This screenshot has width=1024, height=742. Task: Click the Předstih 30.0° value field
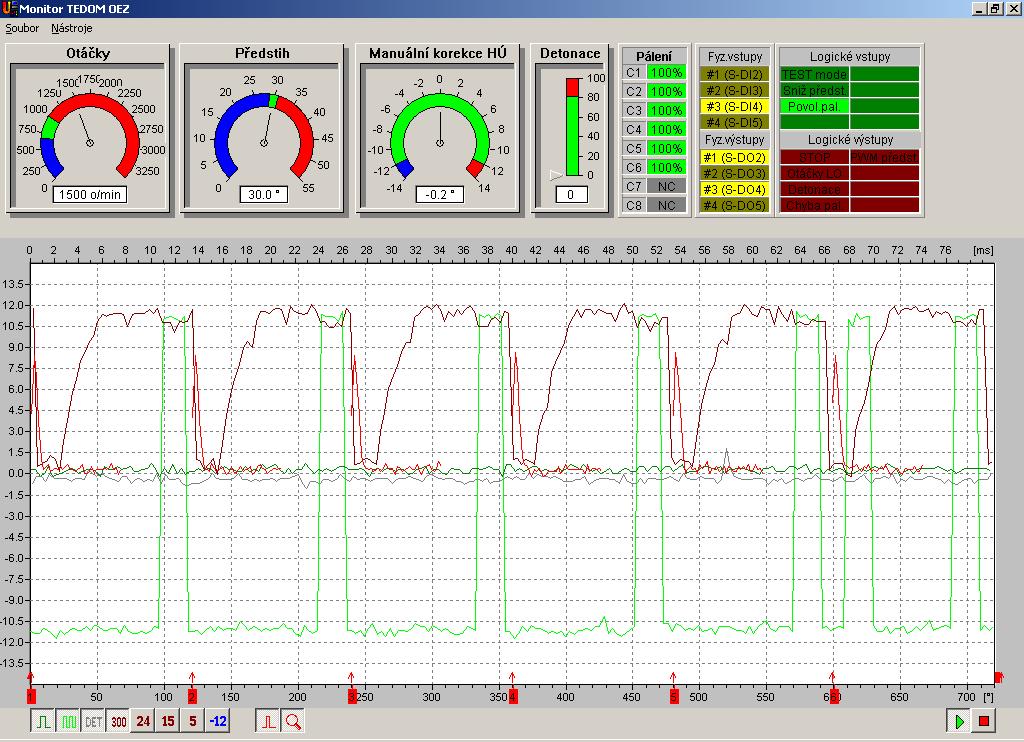point(264,194)
